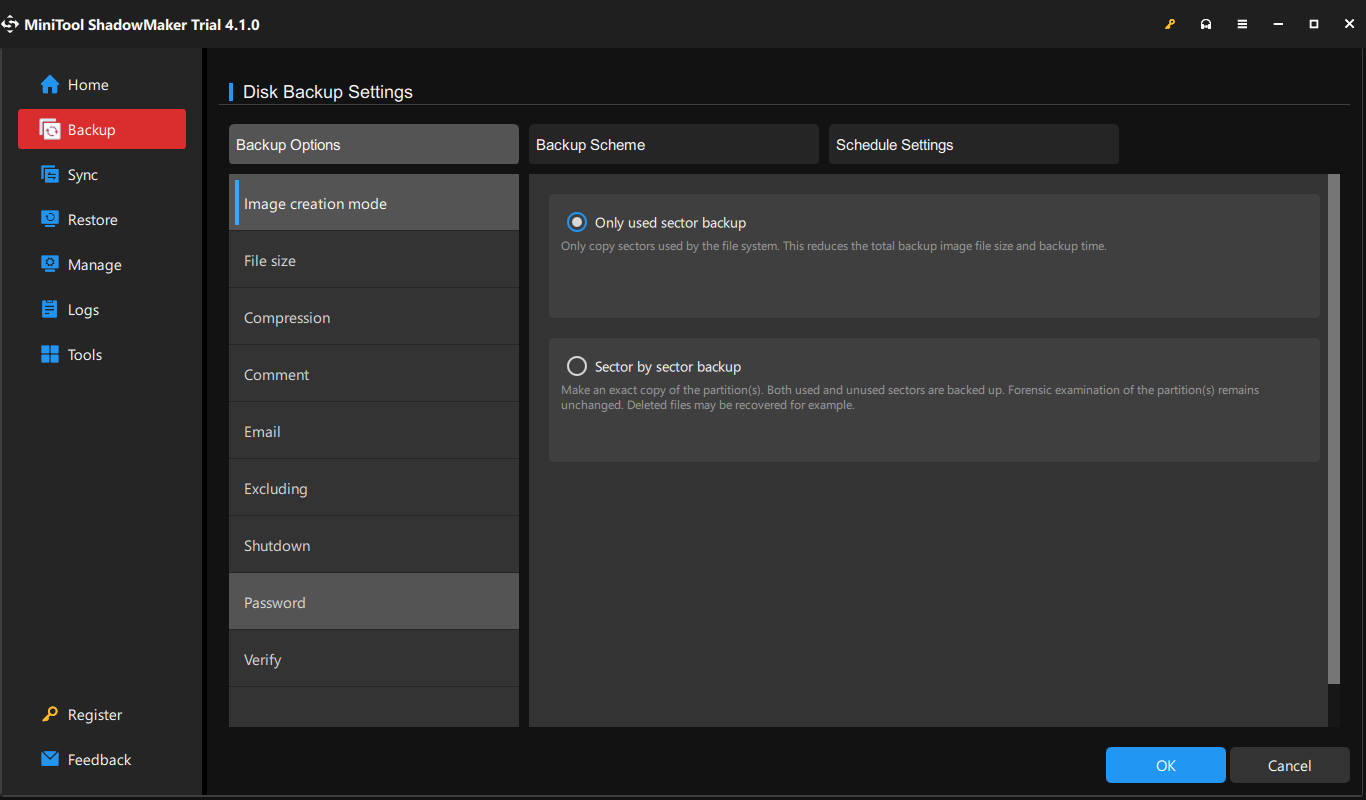Image resolution: width=1366 pixels, height=800 pixels.
Task: Open the Email option
Action: click(374, 431)
